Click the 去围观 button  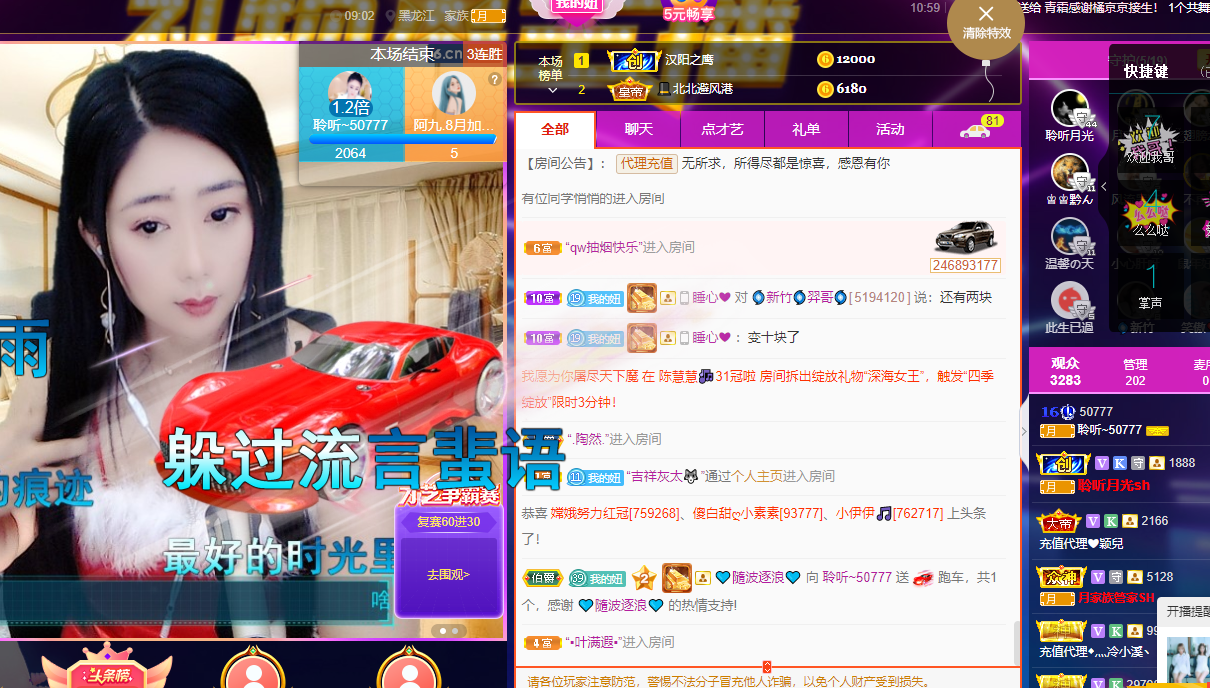448,575
